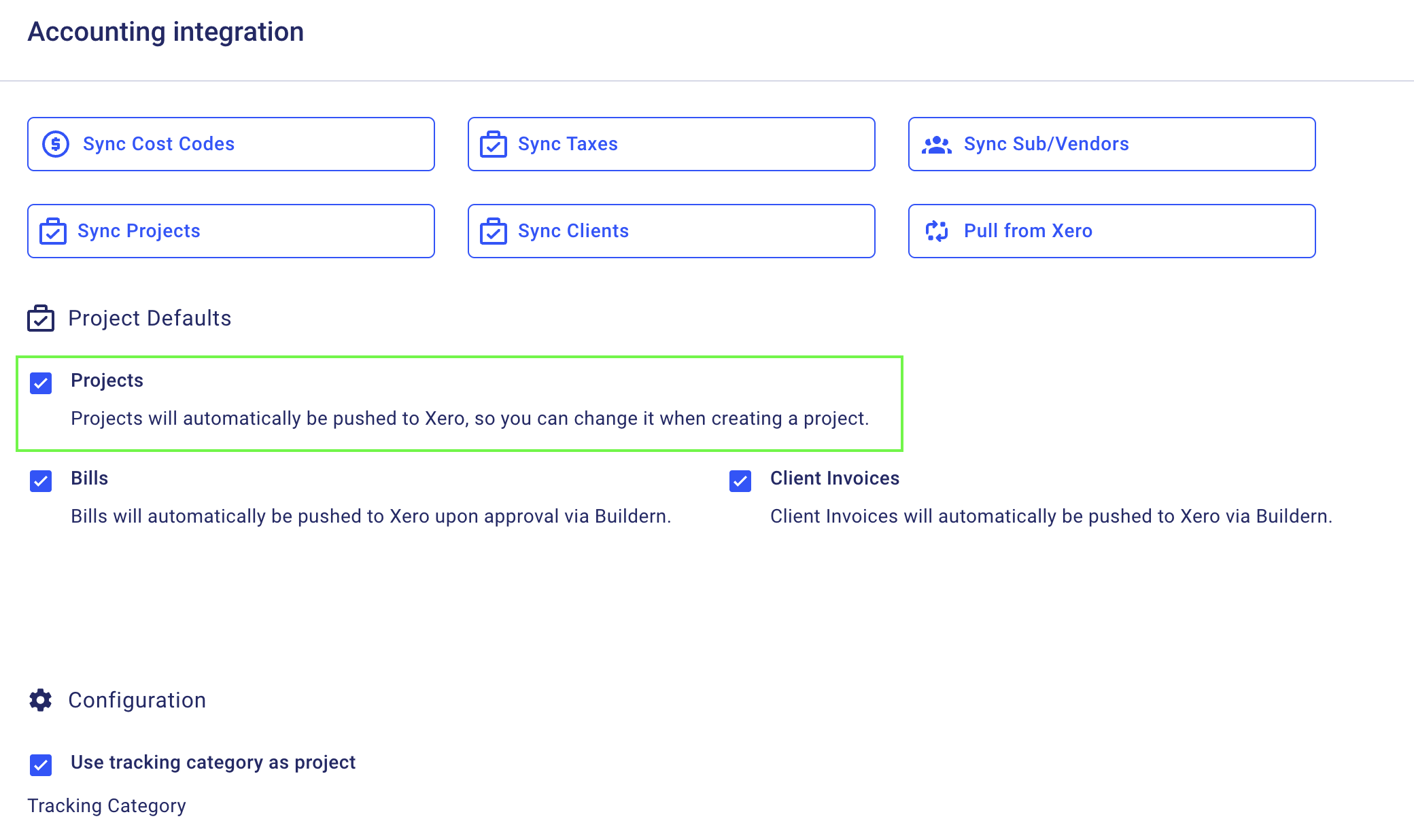The width and height of the screenshot is (1414, 840).
Task: Disable the Client Invoices checkbox
Action: 740,481
